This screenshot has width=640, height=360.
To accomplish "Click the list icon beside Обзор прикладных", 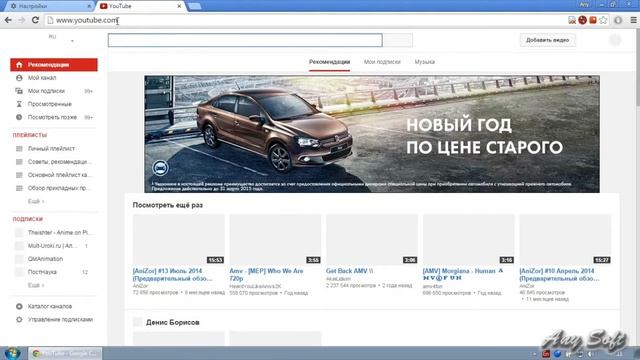I will 19,188.
